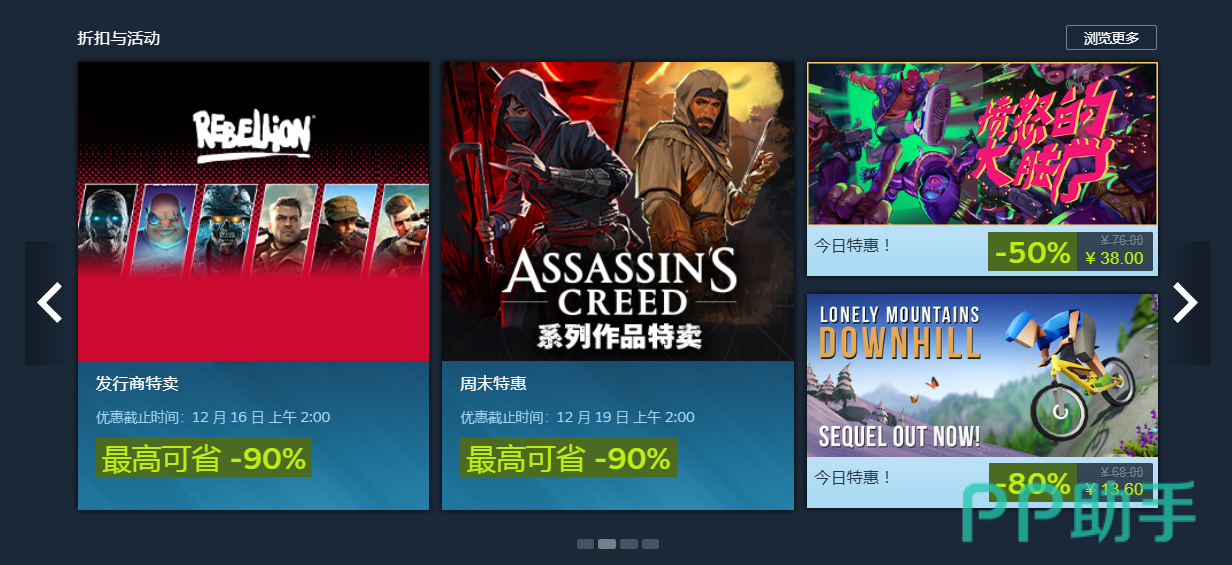1232x565 pixels.
Task: Click the -50% discount badge
Action: click(1032, 252)
